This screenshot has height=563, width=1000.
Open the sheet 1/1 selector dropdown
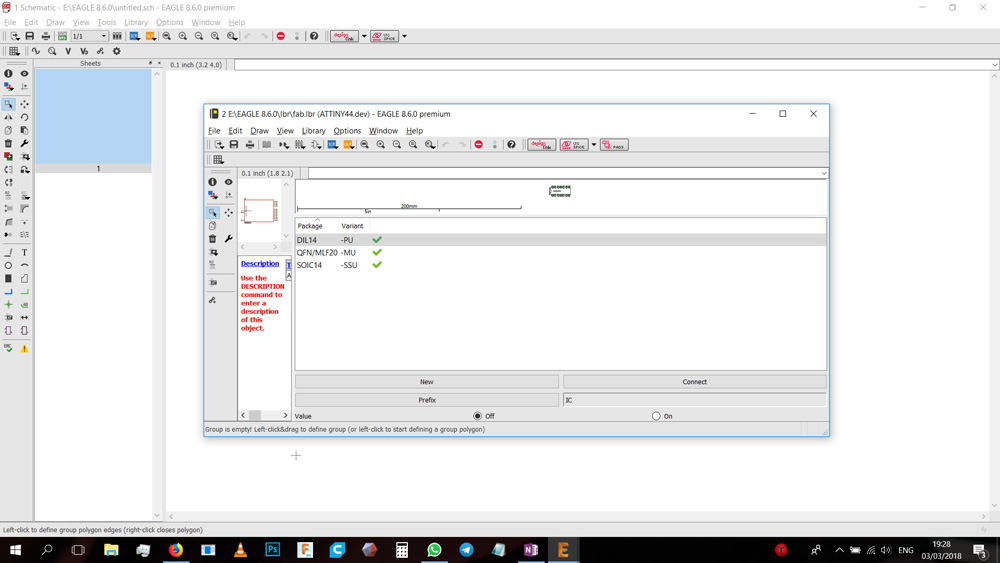point(103,36)
